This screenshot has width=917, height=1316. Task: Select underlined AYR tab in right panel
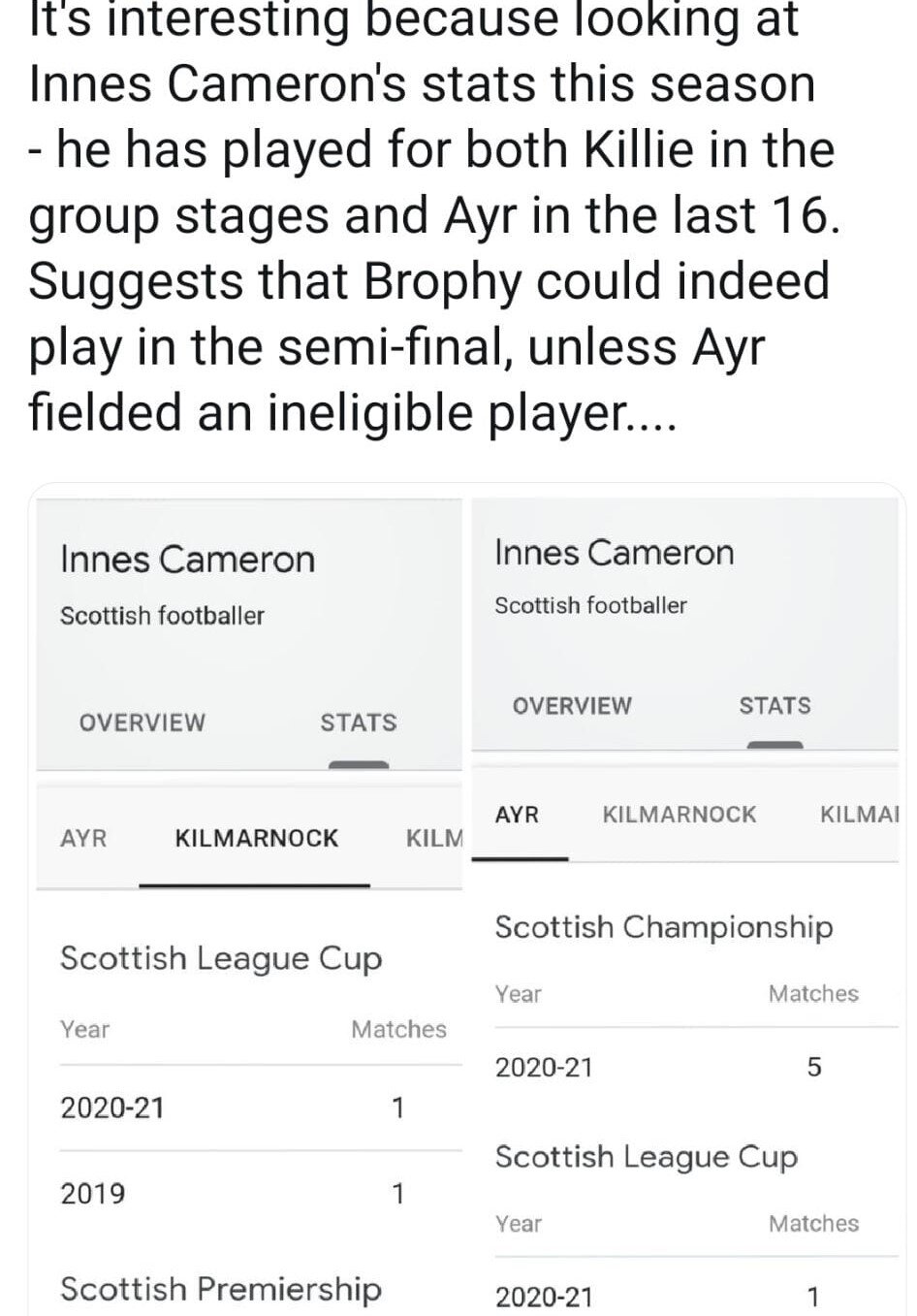(x=517, y=815)
